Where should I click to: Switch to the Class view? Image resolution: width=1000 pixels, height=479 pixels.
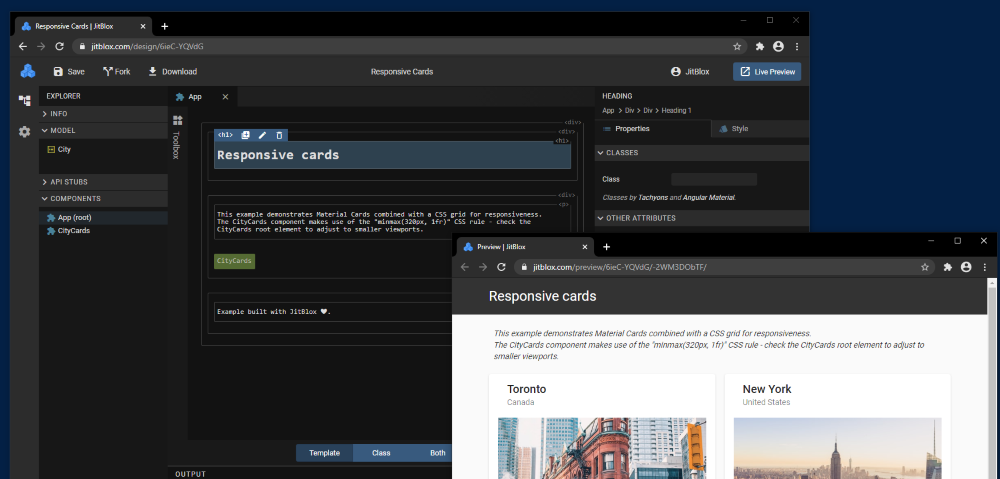pyautogui.click(x=381, y=453)
